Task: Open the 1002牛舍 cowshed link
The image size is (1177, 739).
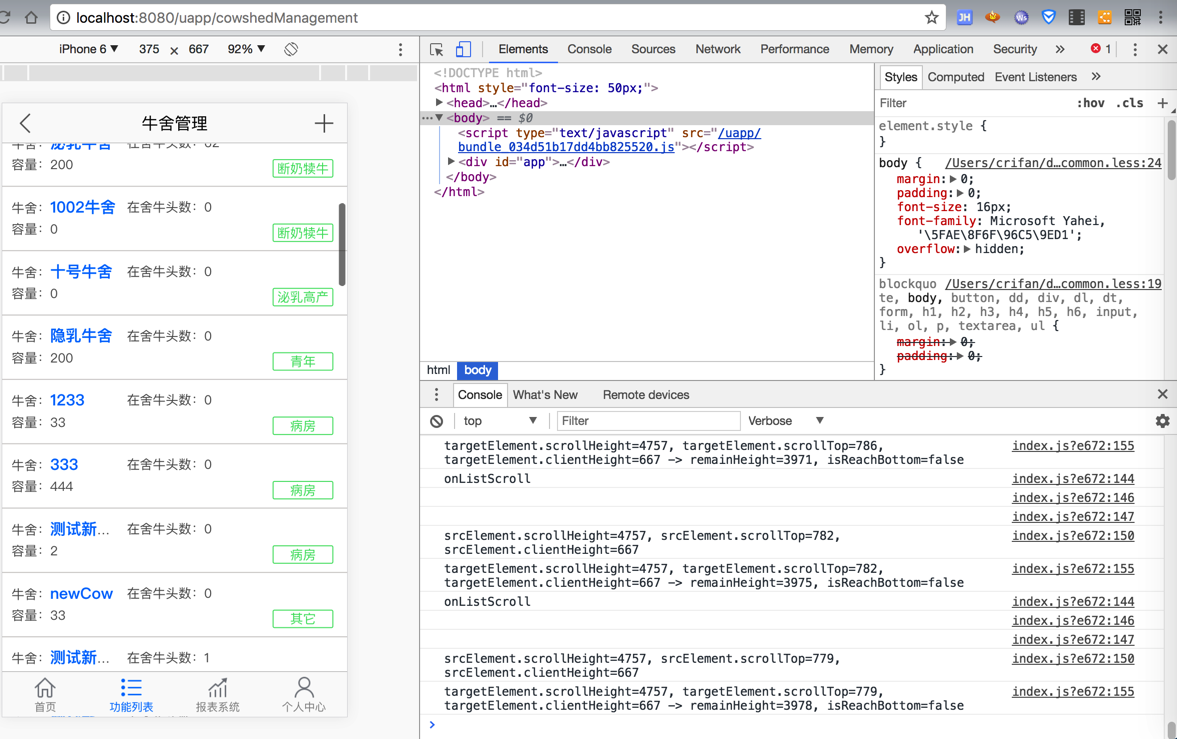Action: (x=83, y=207)
